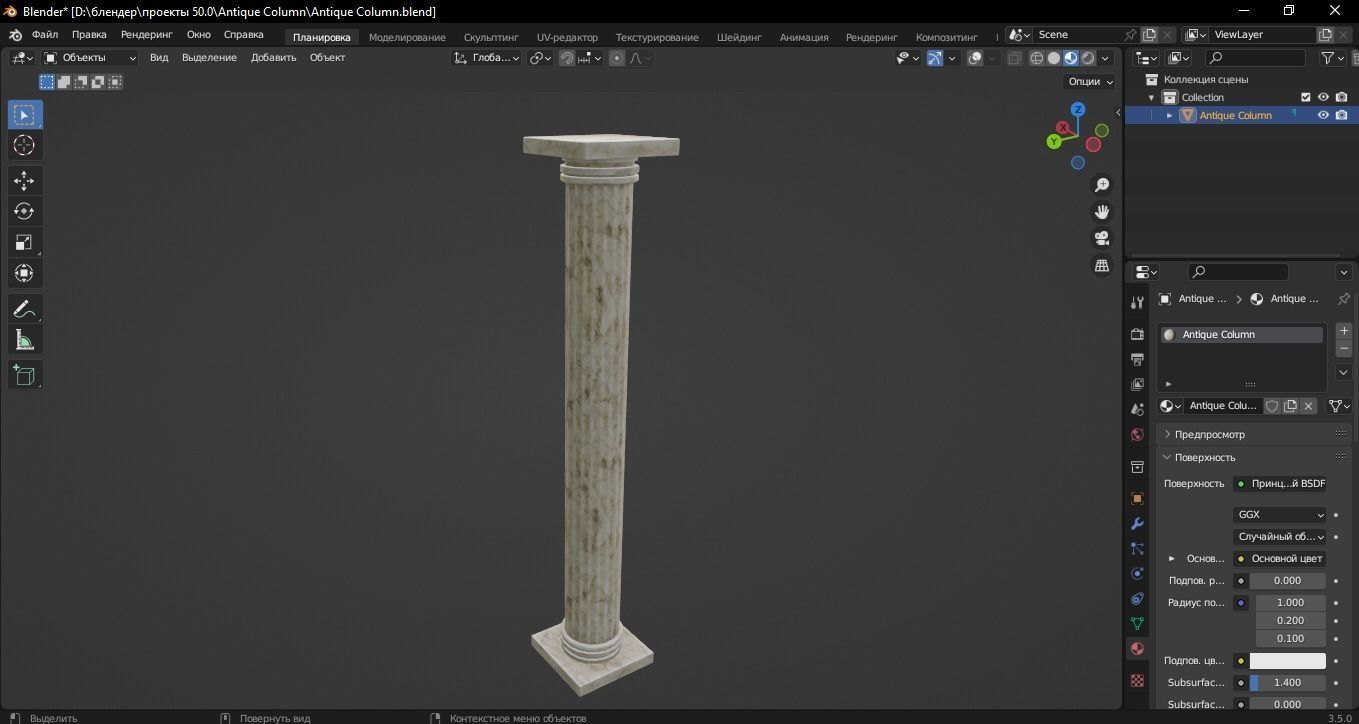The width and height of the screenshot is (1359, 724).
Task: Pick the Add Cube tool
Action: (24, 375)
